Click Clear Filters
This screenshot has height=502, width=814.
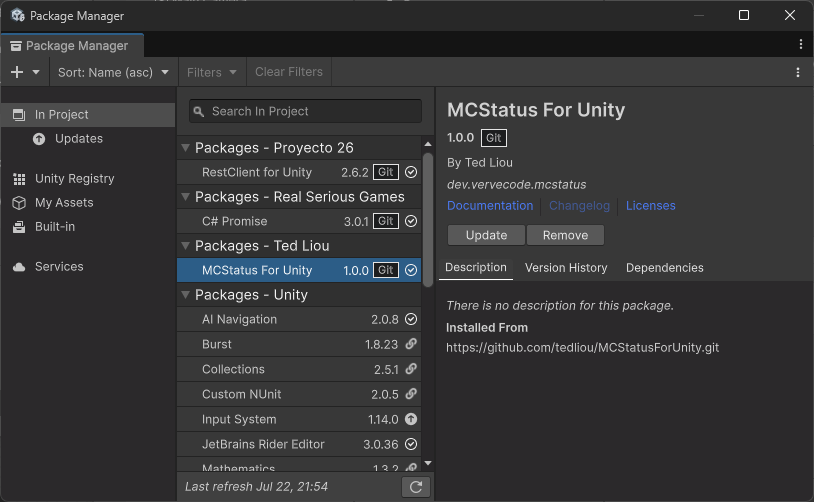[289, 72]
